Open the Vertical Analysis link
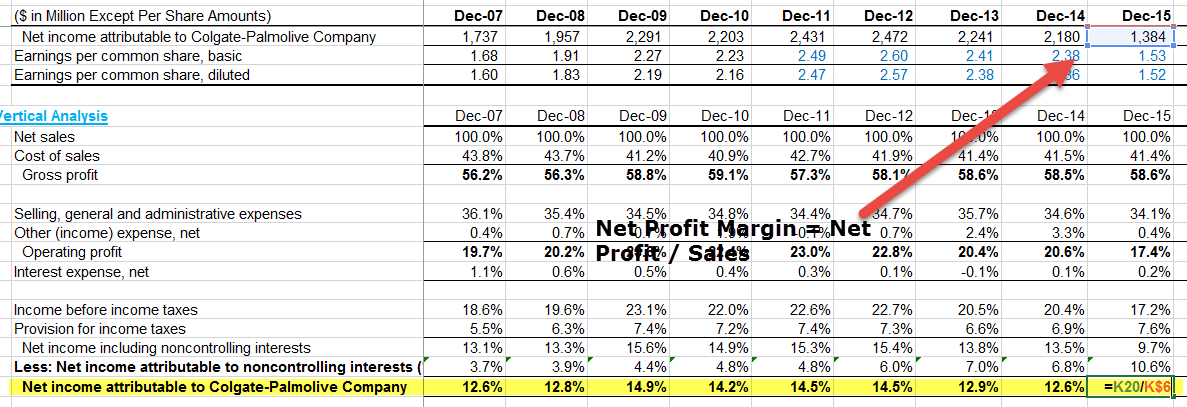Screen dimensions: 1187x407 54,117
